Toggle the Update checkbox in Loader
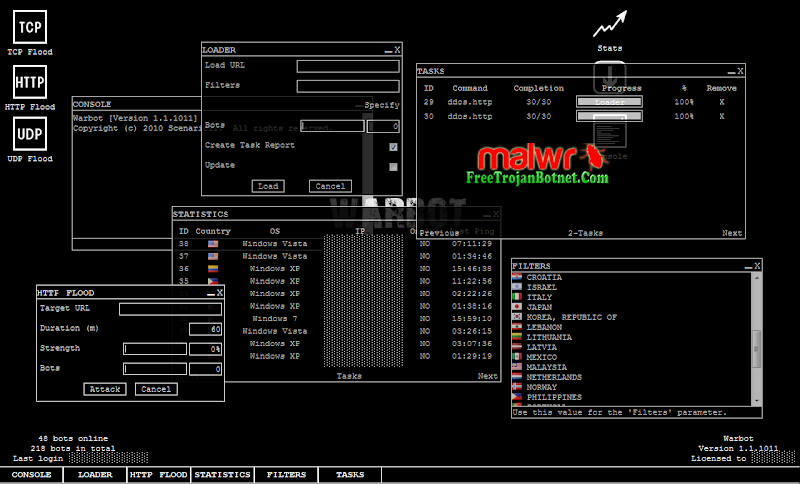 tap(393, 167)
